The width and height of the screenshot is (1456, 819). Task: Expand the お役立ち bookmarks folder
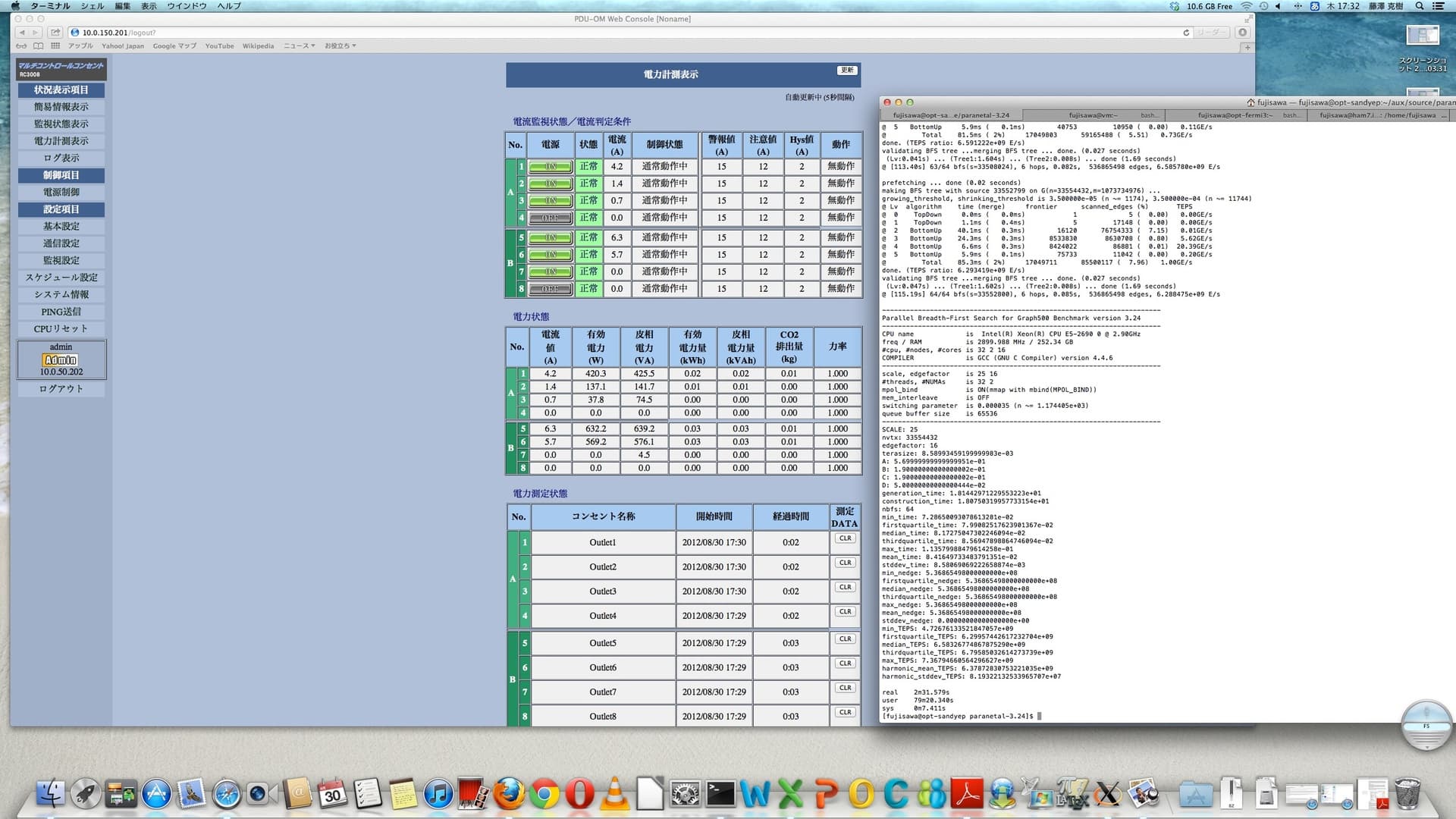tap(340, 46)
